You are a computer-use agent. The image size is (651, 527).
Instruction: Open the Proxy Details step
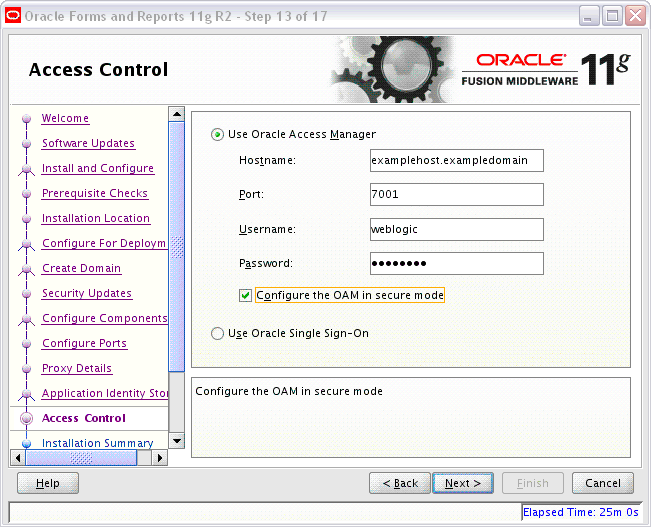[77, 368]
